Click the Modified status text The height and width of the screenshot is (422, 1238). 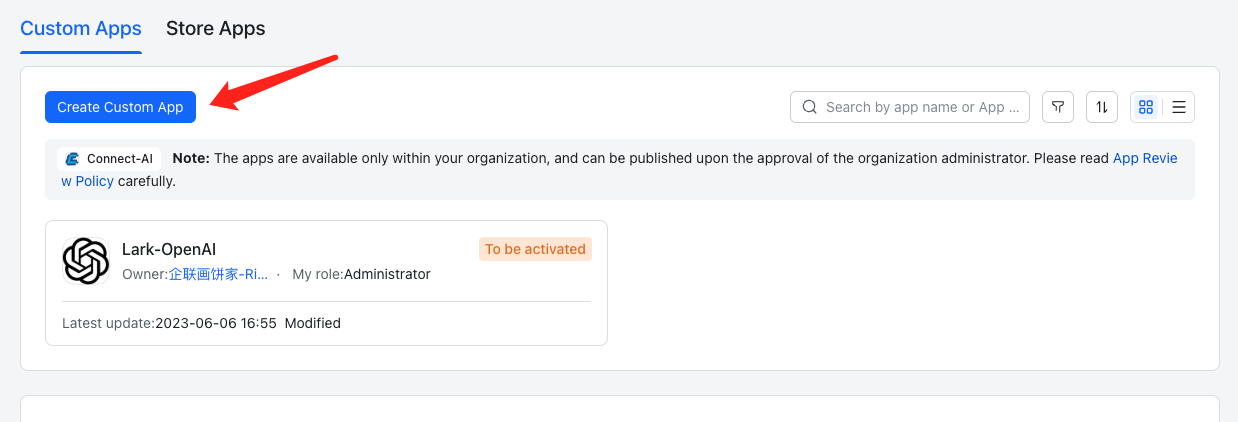click(x=313, y=323)
